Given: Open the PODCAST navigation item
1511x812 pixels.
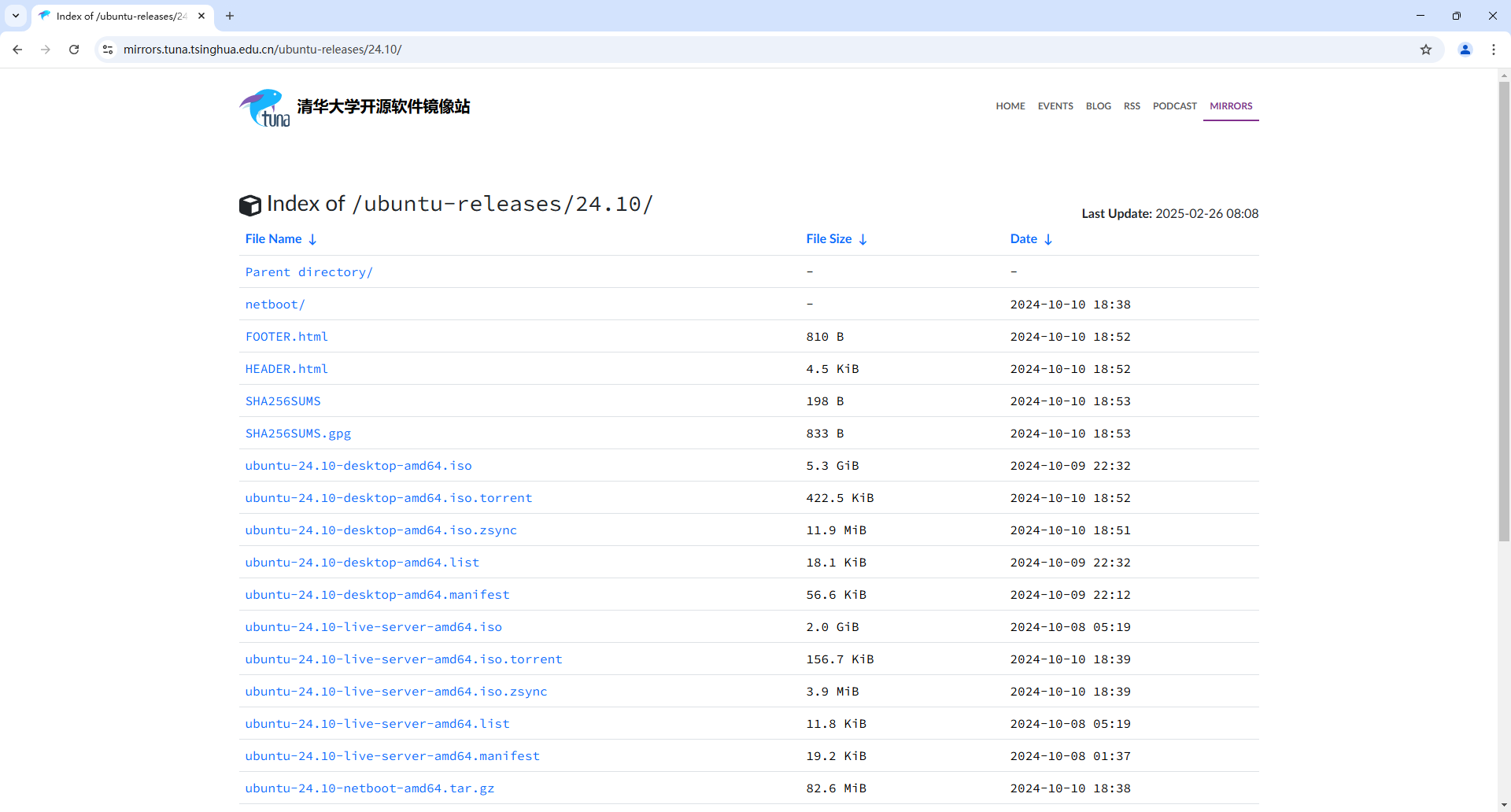Looking at the screenshot, I should 1175,106.
